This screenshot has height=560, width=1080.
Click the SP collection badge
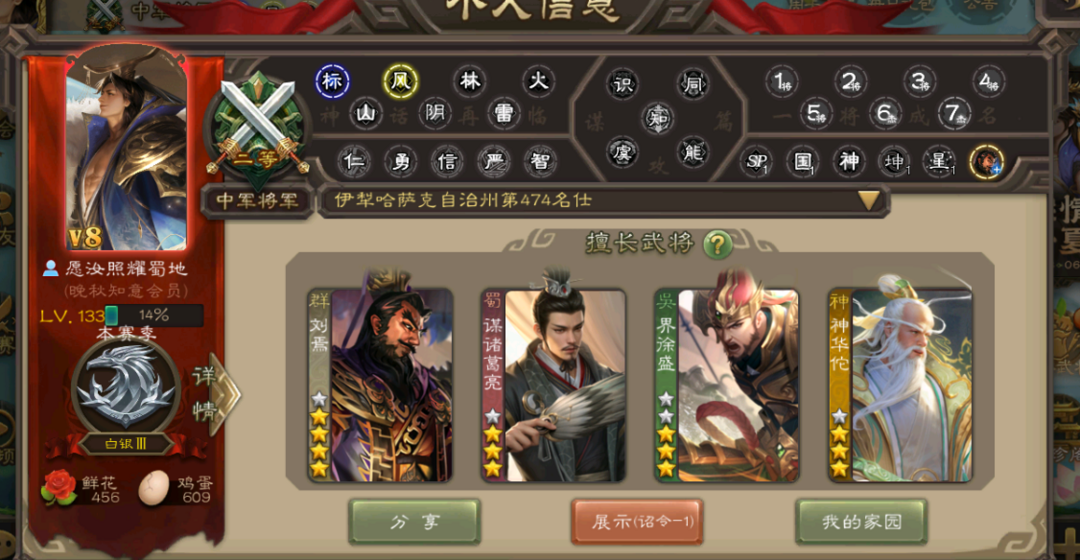756,162
